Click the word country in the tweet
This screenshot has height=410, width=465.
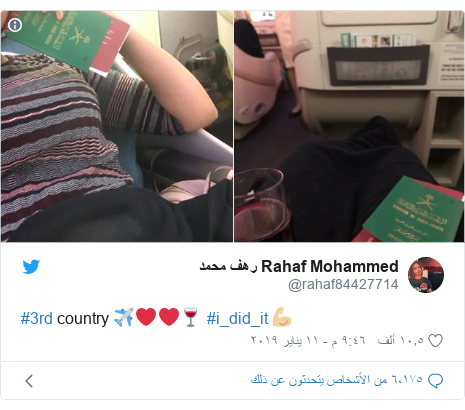click(83, 319)
